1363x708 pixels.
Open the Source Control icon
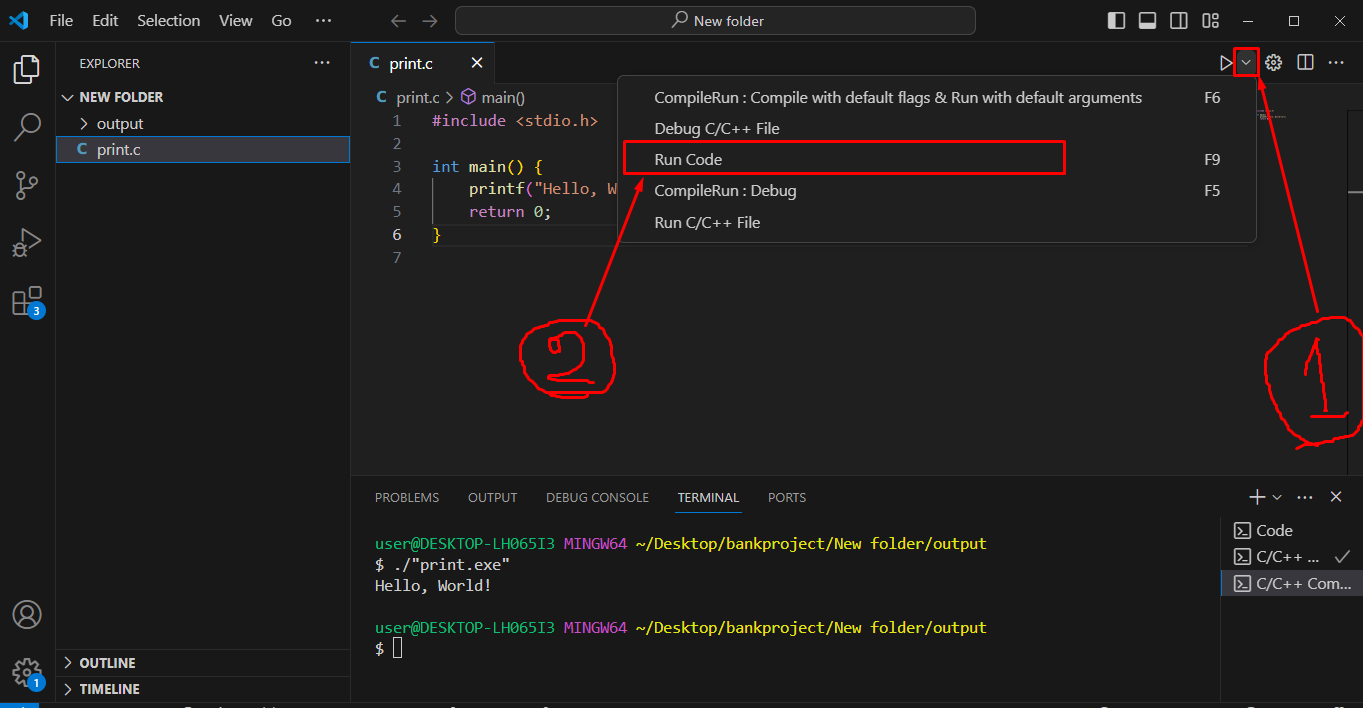pos(26,185)
